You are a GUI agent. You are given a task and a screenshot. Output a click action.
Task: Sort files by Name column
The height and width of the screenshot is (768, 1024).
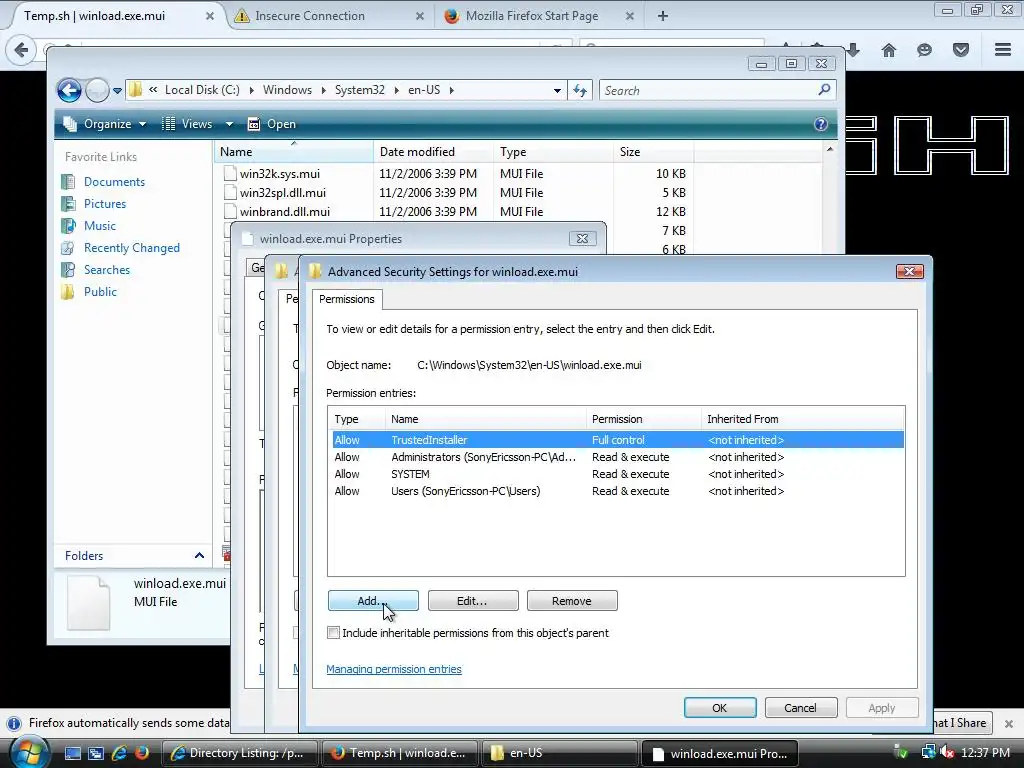click(294, 152)
